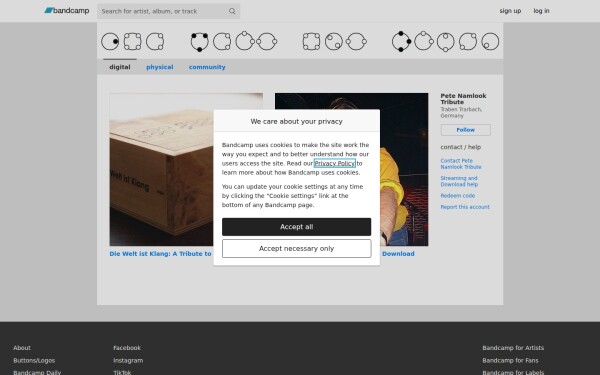Open Bandcamp for Fans footer link
The image size is (600, 375).
(510, 360)
